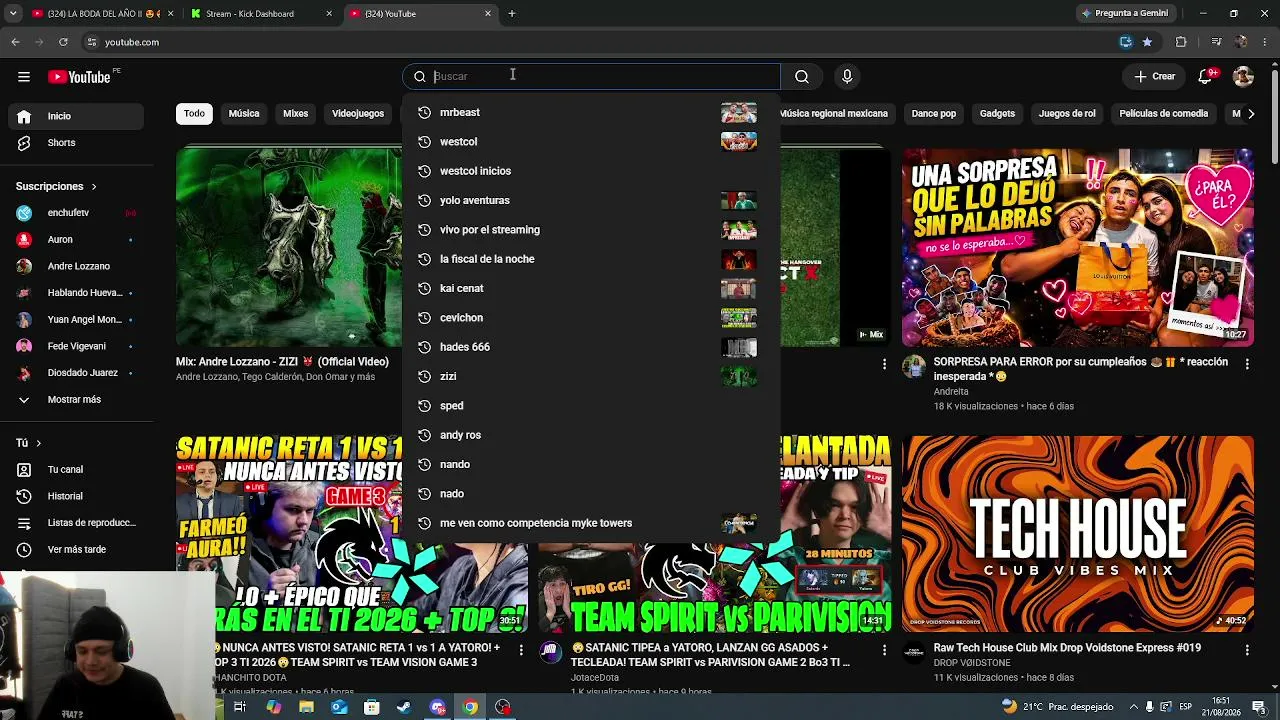Open Inicio in the sidebar
The height and width of the screenshot is (720, 1280).
coord(76,116)
